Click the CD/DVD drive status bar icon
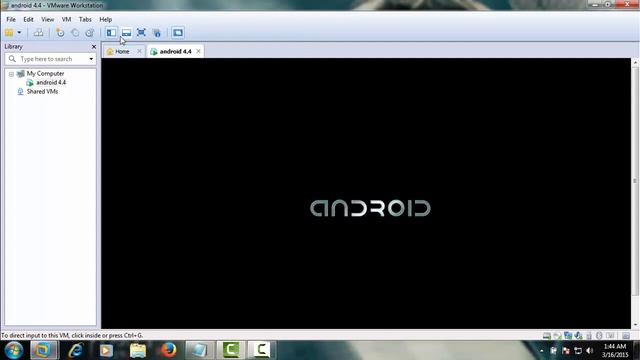This screenshot has height=360, width=640. click(557, 336)
